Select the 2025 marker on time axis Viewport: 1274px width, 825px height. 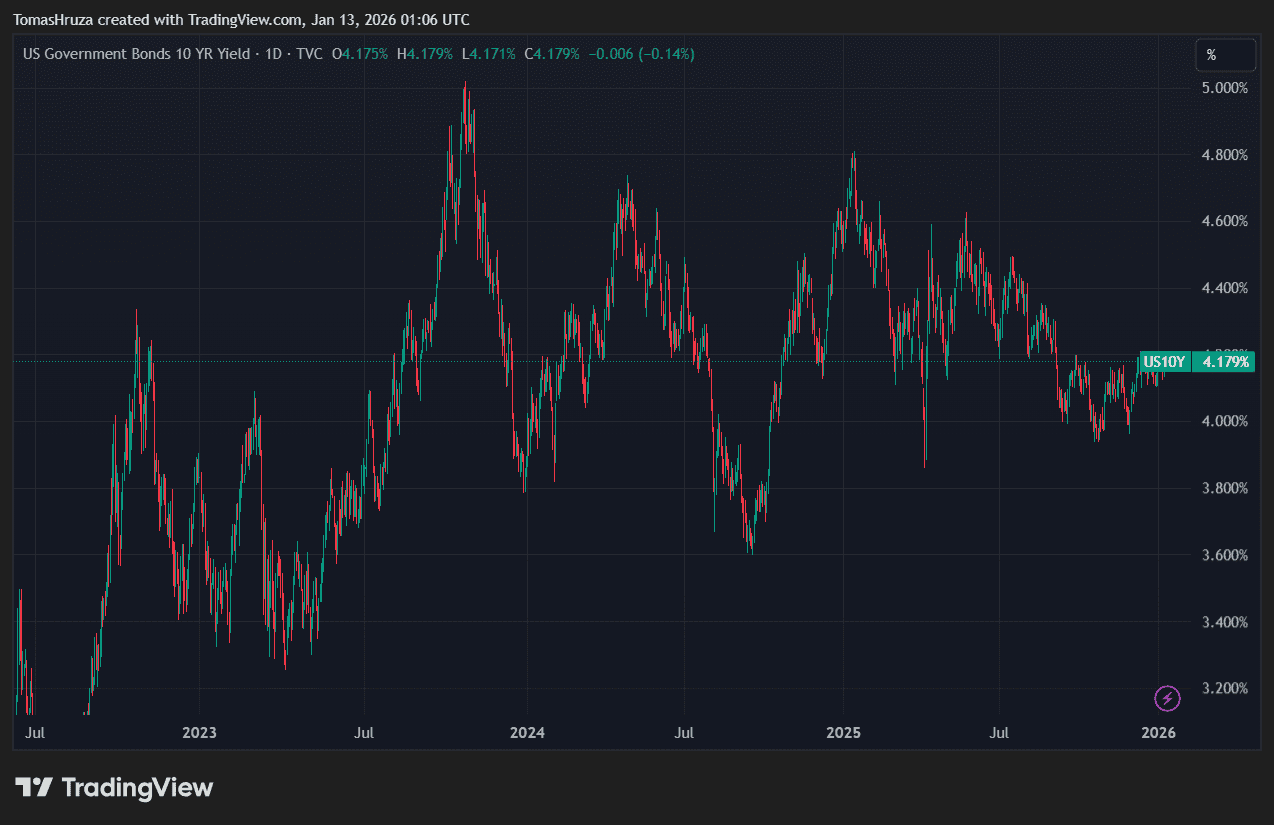(x=843, y=733)
